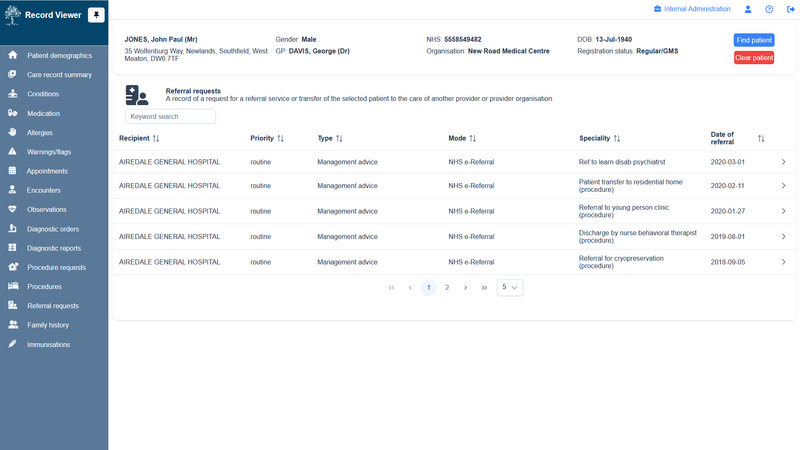Click the Procedure requests icon
The height and width of the screenshot is (450, 800).
13,266
